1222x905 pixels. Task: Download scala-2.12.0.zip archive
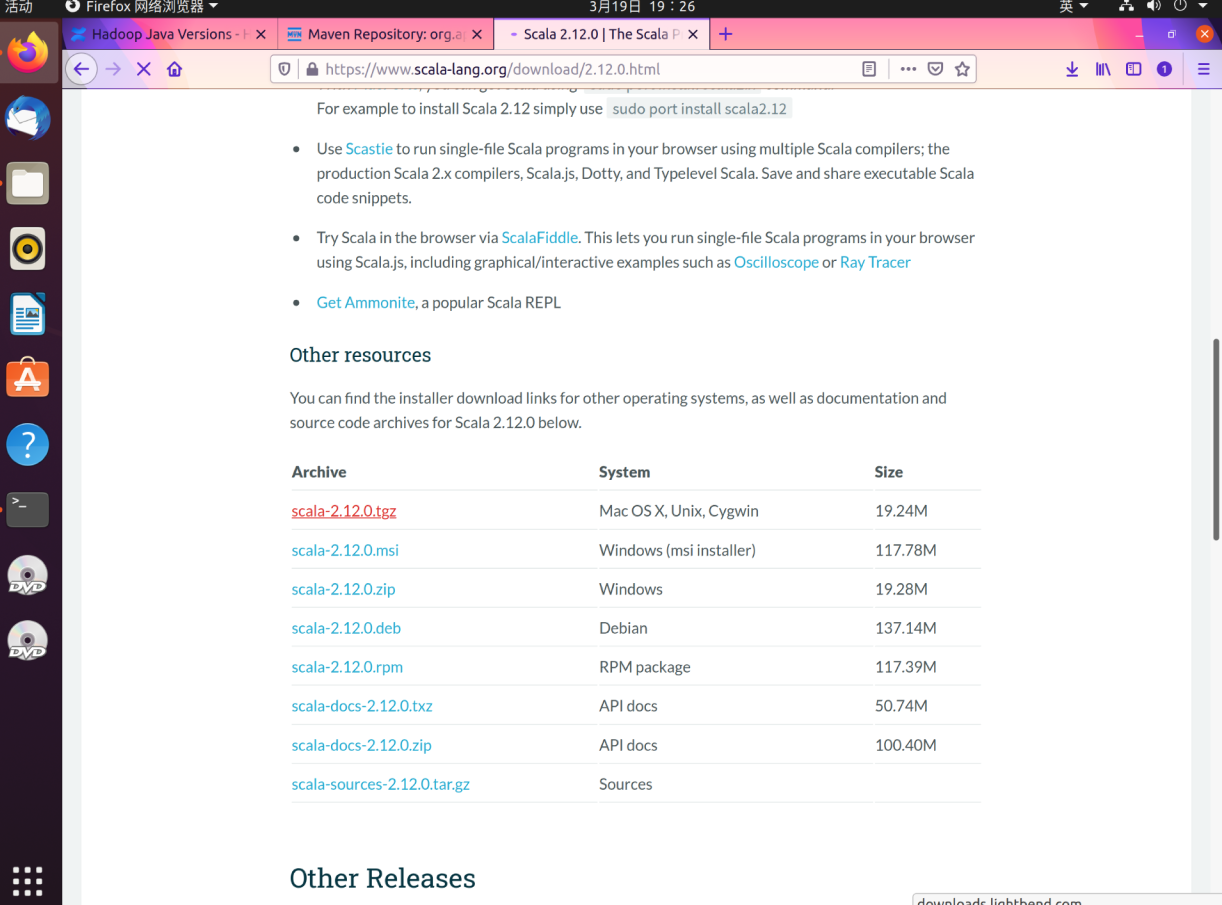tap(343, 589)
